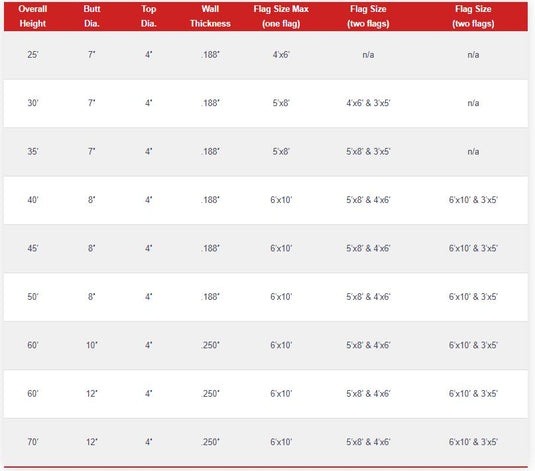The width and height of the screenshot is (535, 471).
Task: Click 5'x8' & 4'x6' in the 70' row
Action: coord(368,442)
